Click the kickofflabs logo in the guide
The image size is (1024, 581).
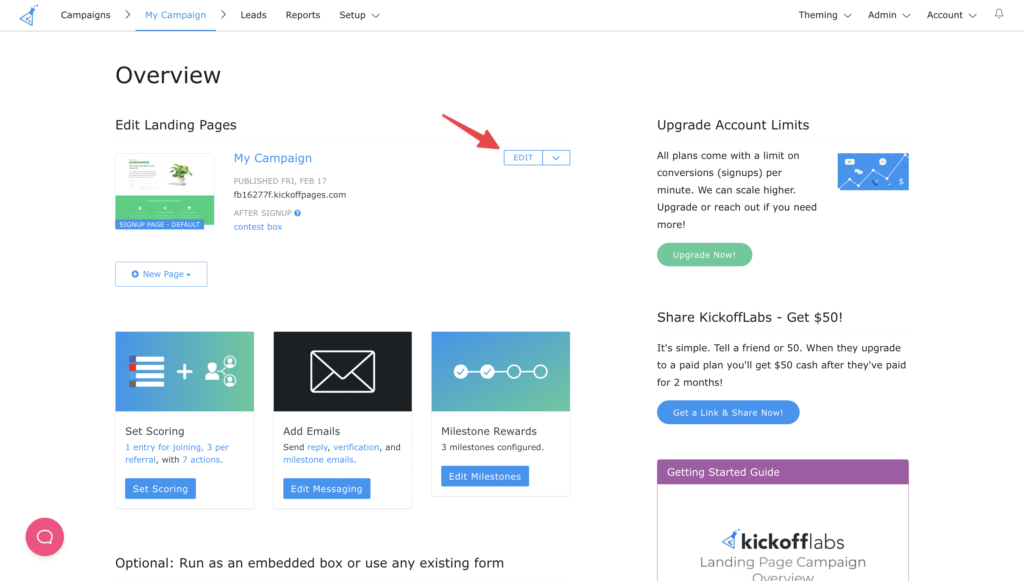782,541
